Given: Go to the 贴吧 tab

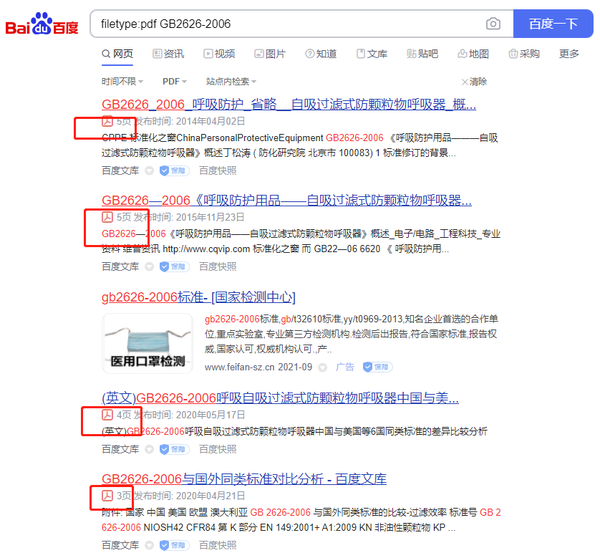Looking at the screenshot, I should [422, 54].
